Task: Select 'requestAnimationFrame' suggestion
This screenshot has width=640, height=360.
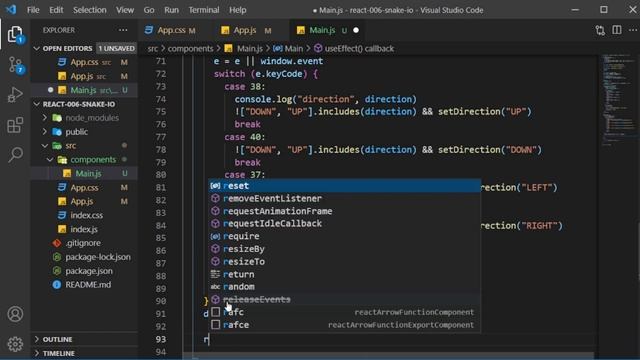Action: [344, 211]
